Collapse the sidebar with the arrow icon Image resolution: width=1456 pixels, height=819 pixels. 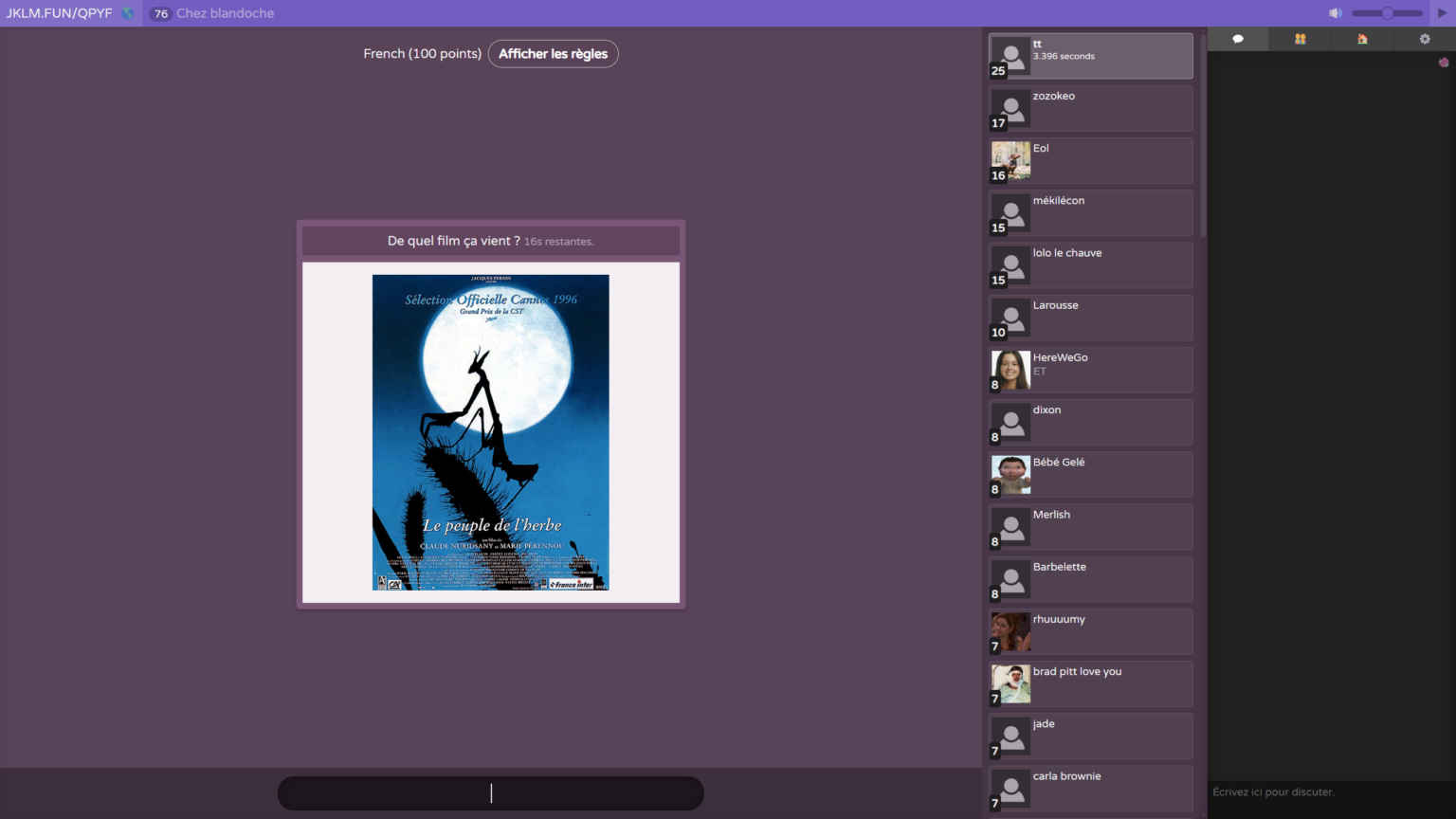coord(1443,13)
